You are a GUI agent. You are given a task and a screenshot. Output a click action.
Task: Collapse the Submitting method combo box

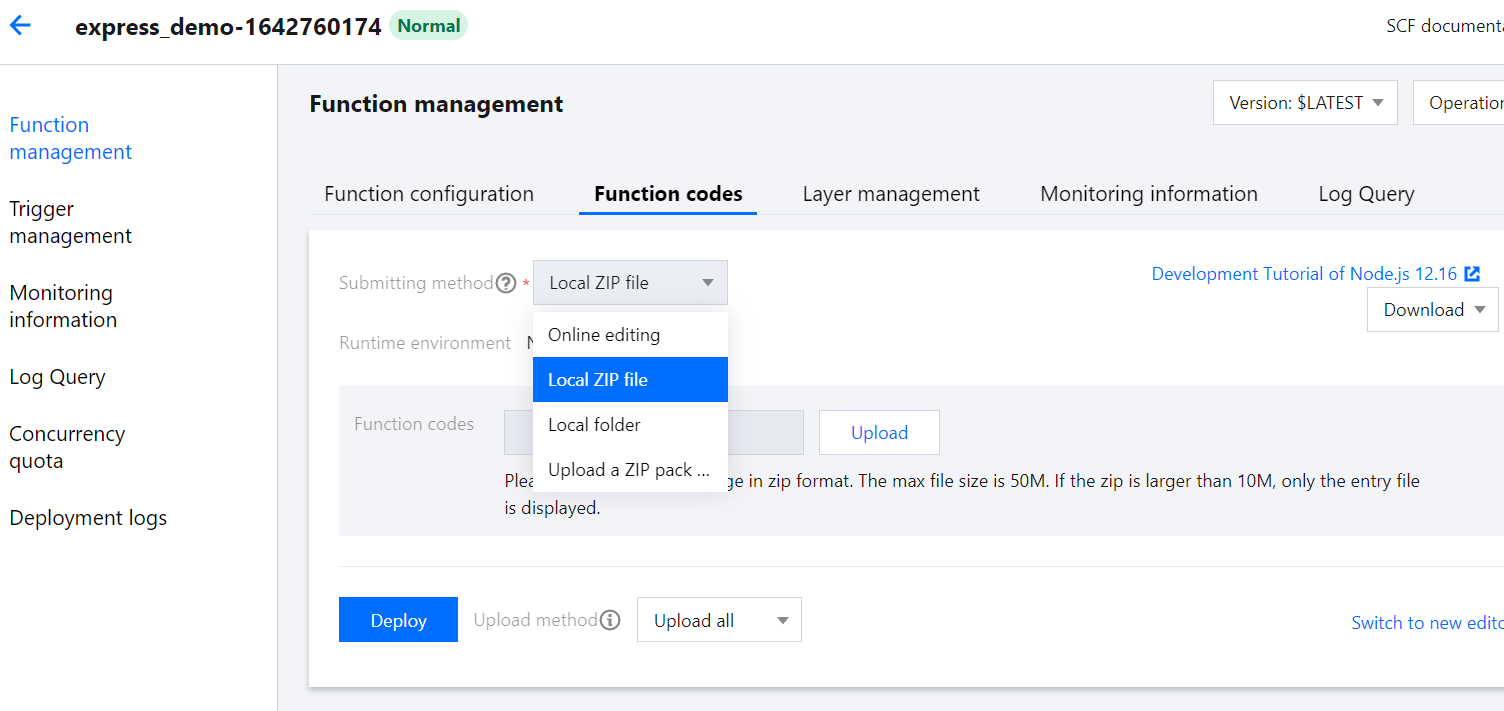point(630,283)
